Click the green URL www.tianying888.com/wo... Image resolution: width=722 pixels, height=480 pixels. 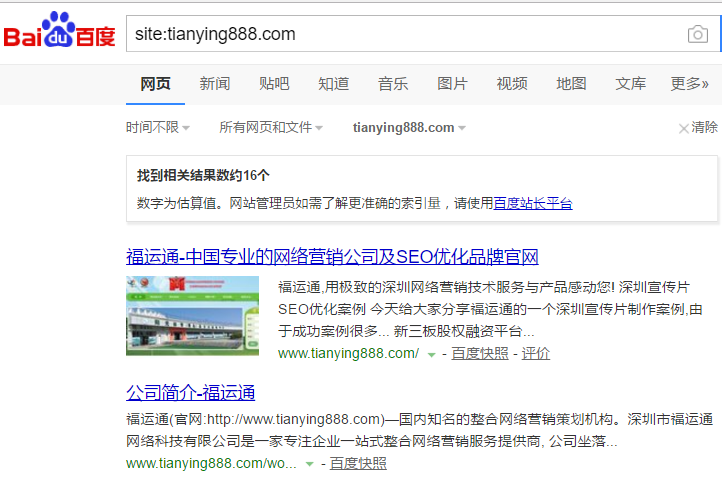click(x=211, y=463)
